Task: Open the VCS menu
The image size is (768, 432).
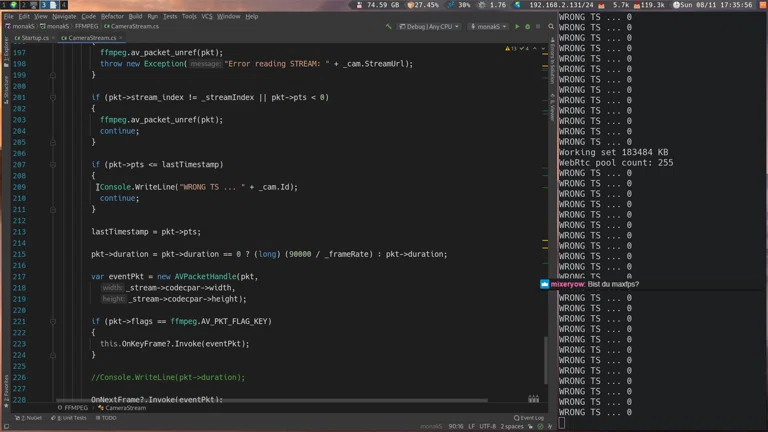Action: [207, 16]
